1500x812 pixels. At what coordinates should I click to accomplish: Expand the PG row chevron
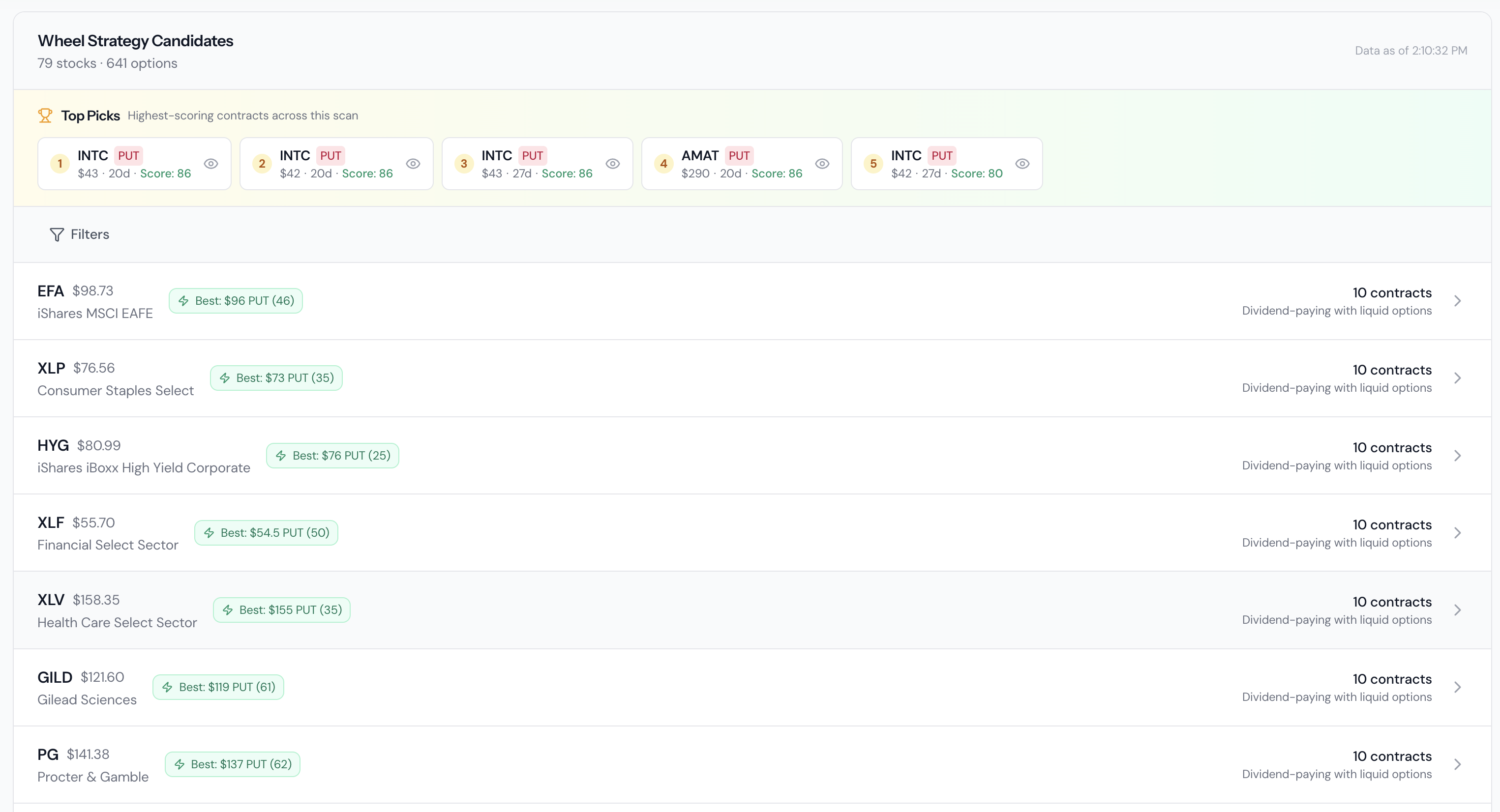click(x=1457, y=764)
